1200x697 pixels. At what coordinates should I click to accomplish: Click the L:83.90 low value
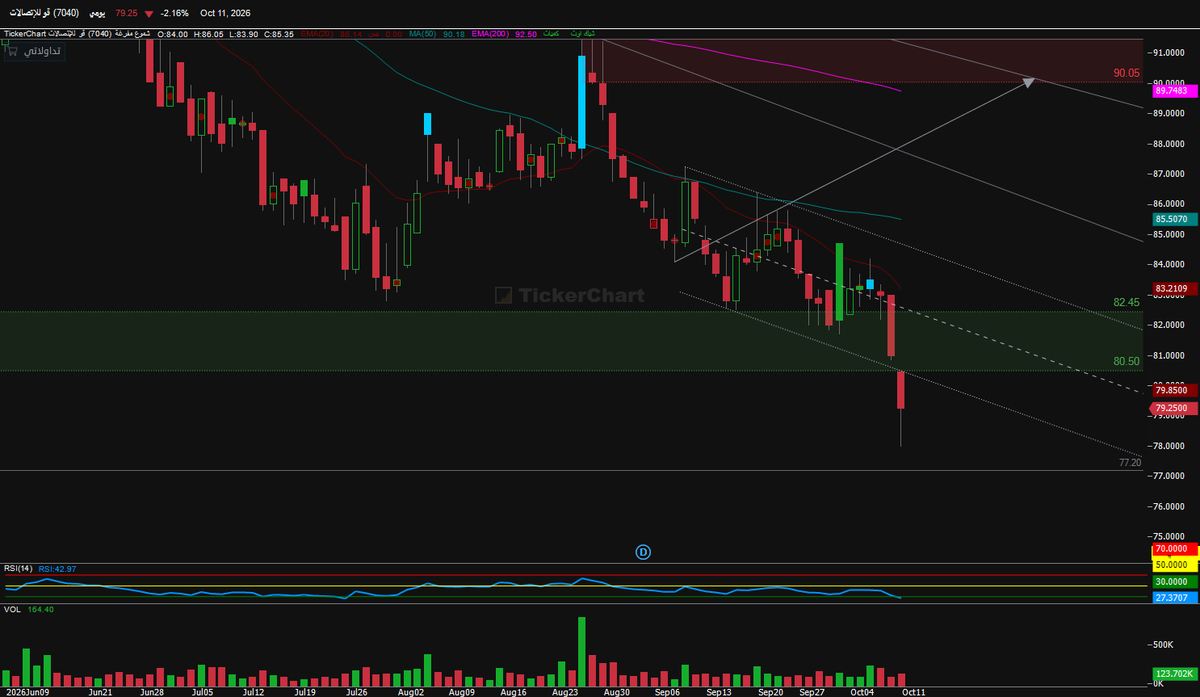click(x=244, y=34)
